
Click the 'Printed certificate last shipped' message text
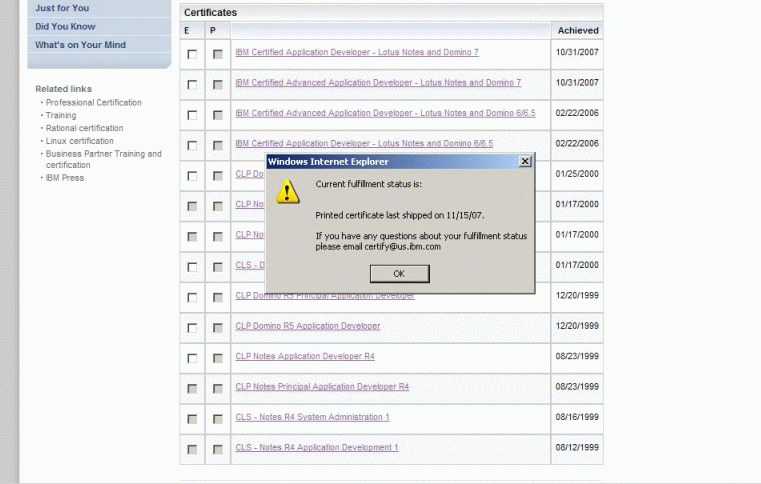(x=399, y=215)
